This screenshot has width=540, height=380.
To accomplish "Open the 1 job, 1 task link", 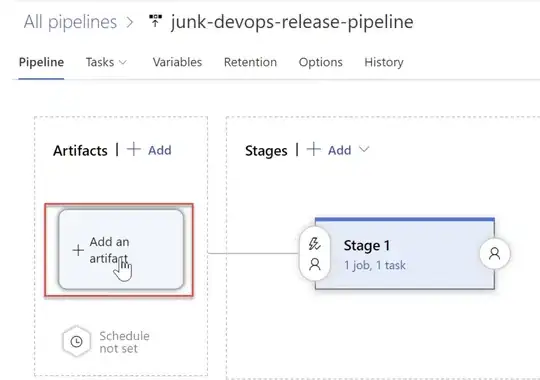I will [375, 265].
